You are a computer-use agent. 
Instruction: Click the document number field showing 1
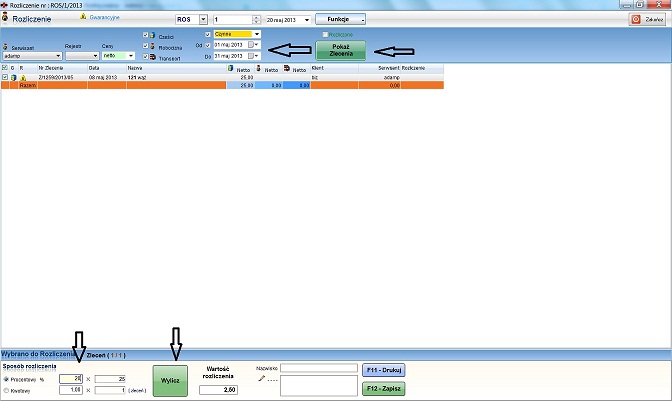[233, 20]
